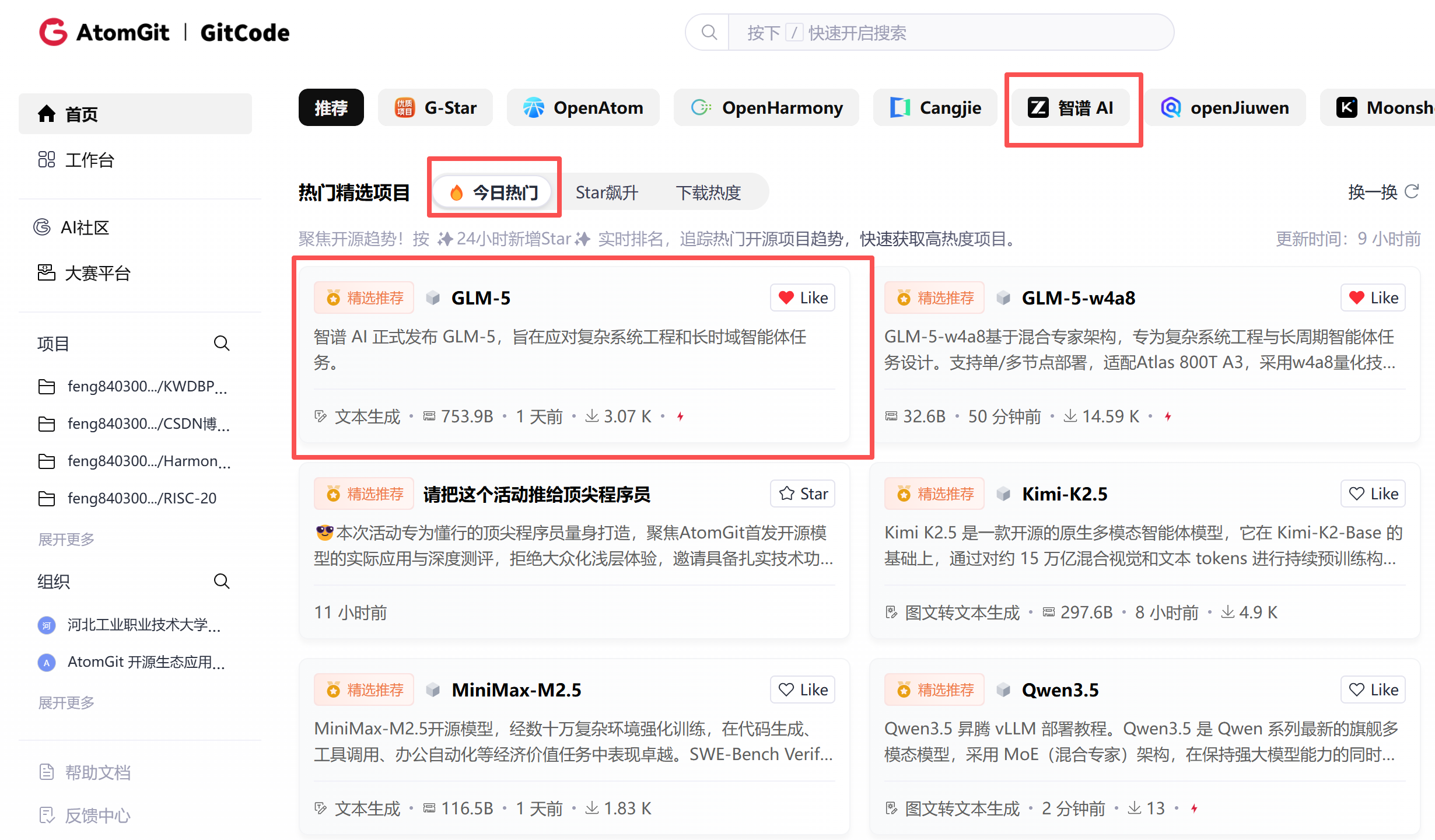The height and width of the screenshot is (840, 1435).
Task: Open the Kimi-K2.5 project title
Action: point(1065,494)
